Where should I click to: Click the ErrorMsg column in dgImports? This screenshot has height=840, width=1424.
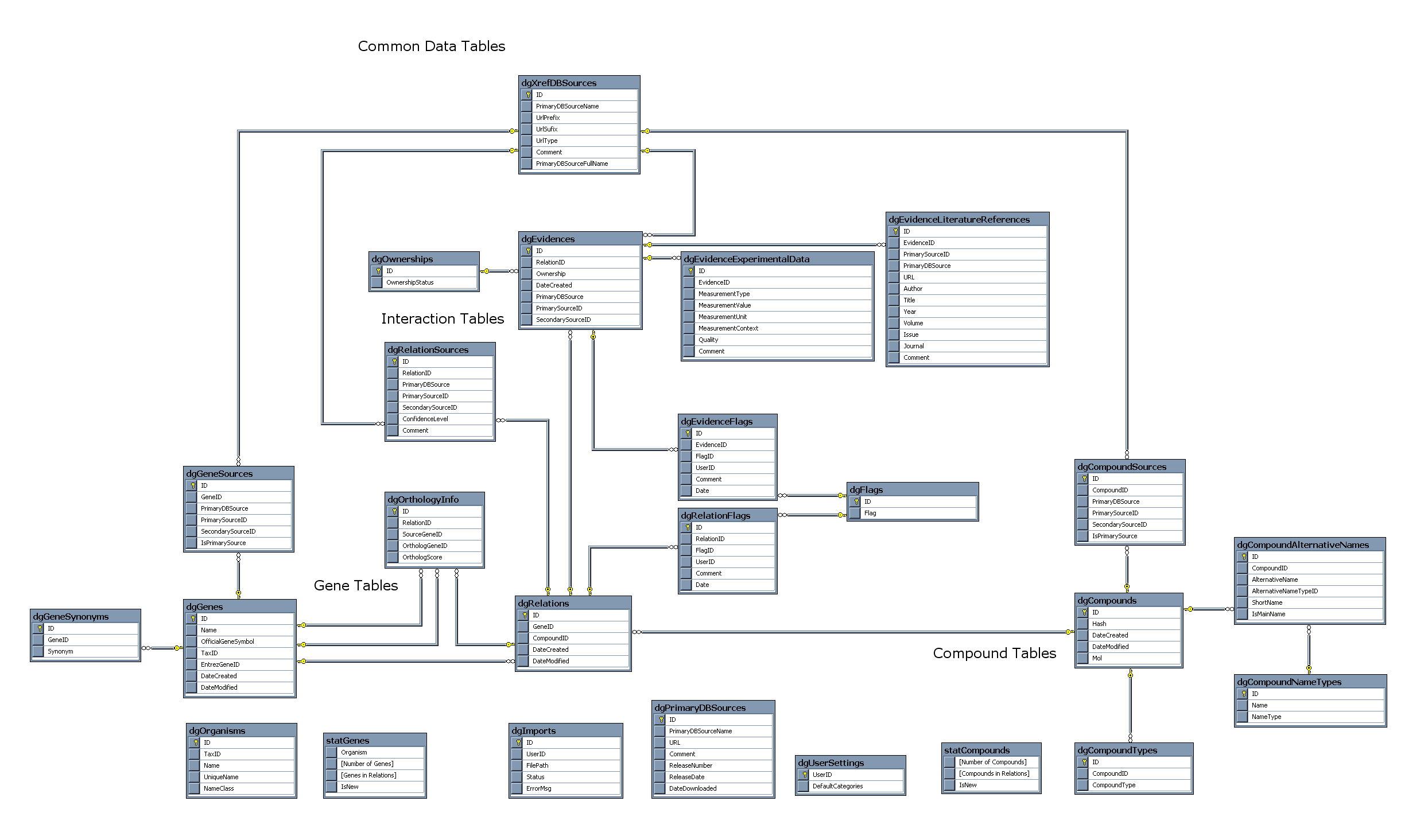[566, 788]
